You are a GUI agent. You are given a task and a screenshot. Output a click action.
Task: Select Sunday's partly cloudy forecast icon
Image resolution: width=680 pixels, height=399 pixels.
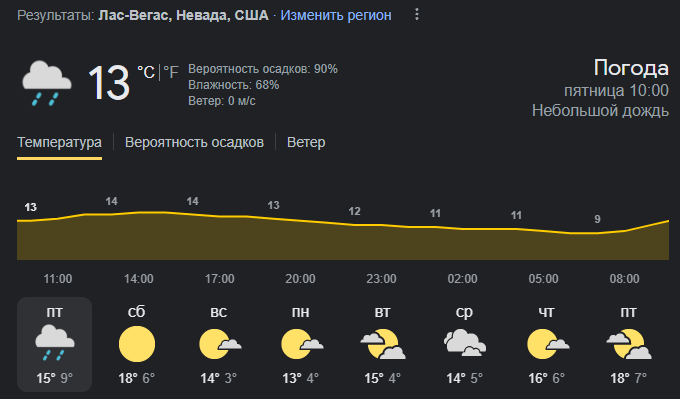point(220,344)
